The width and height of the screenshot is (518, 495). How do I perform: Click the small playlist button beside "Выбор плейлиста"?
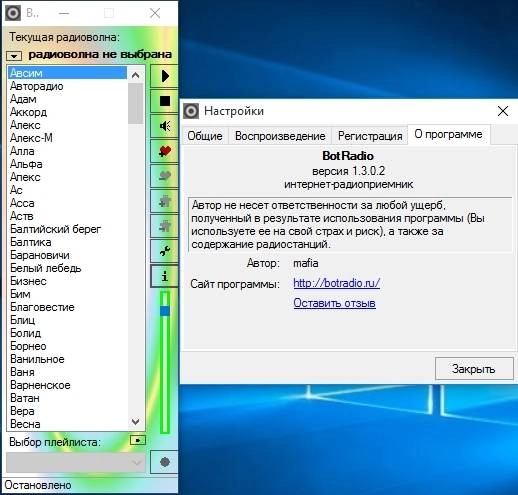138,440
